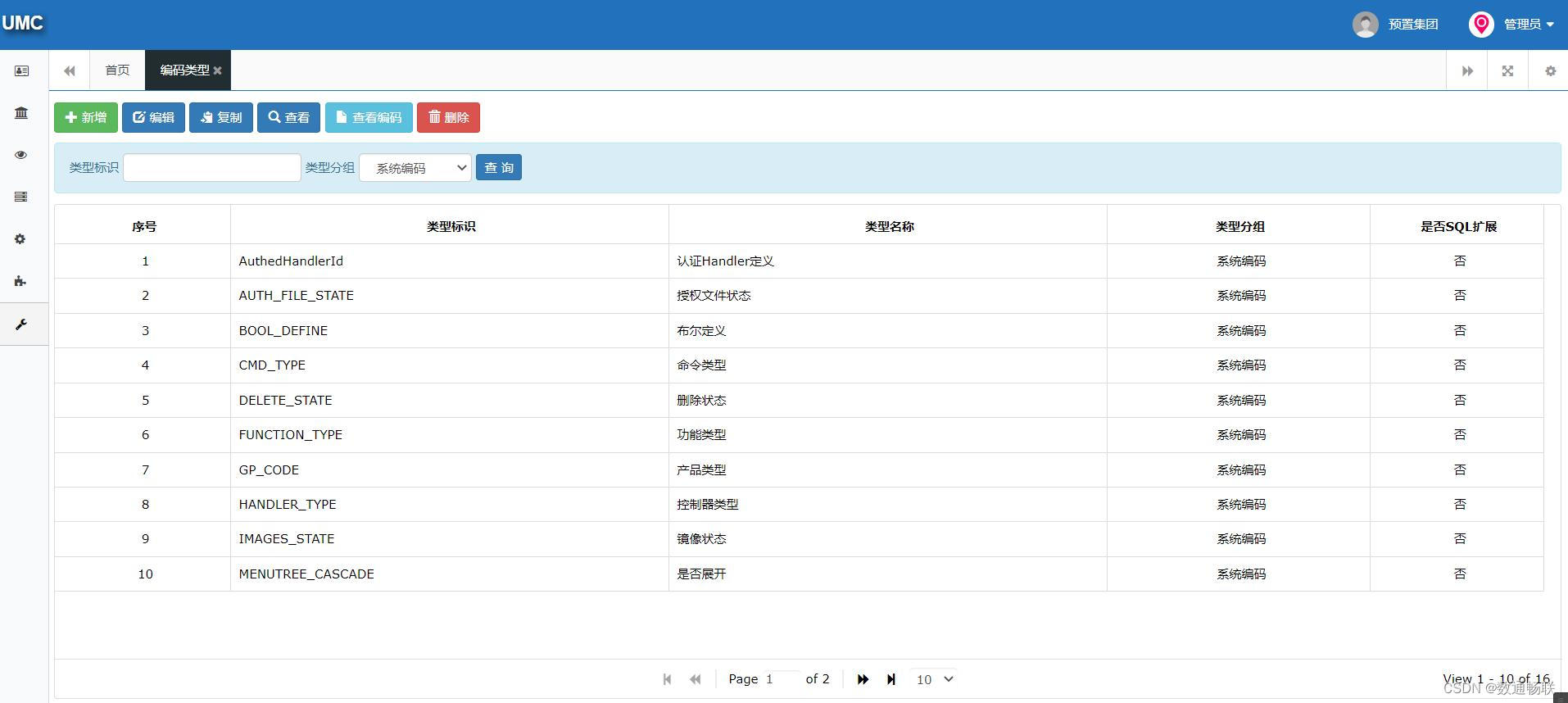Open the gear settings sidebar icon

click(x=21, y=239)
